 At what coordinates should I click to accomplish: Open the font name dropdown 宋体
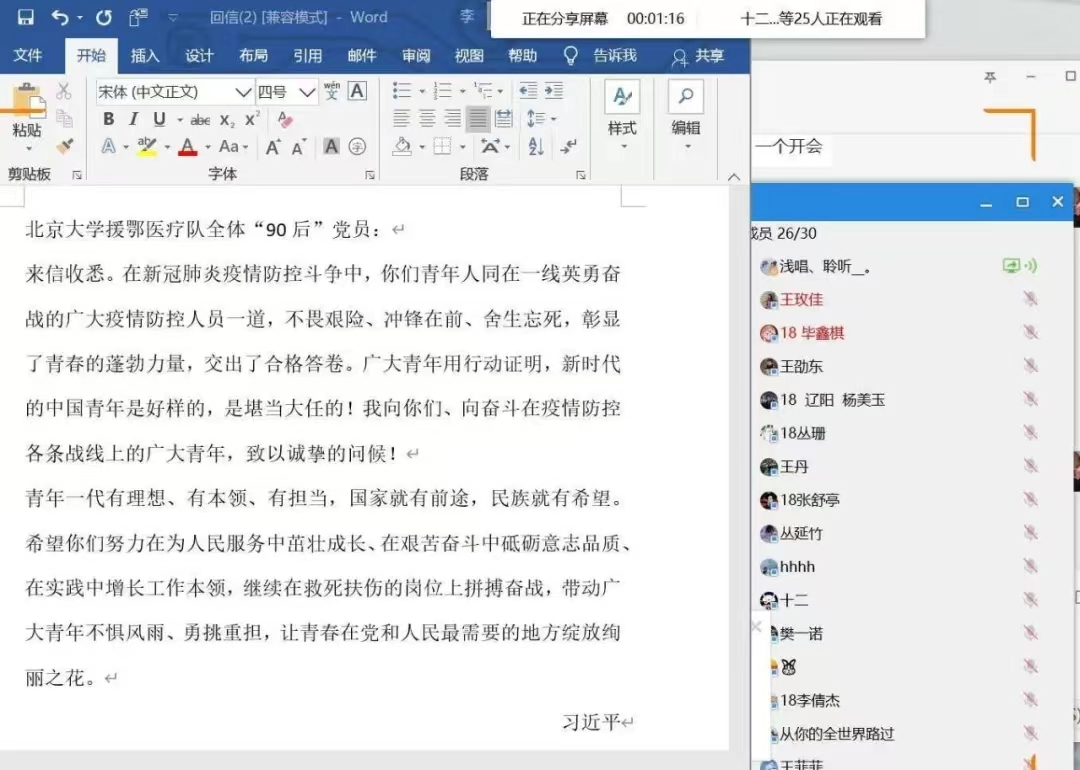243,92
